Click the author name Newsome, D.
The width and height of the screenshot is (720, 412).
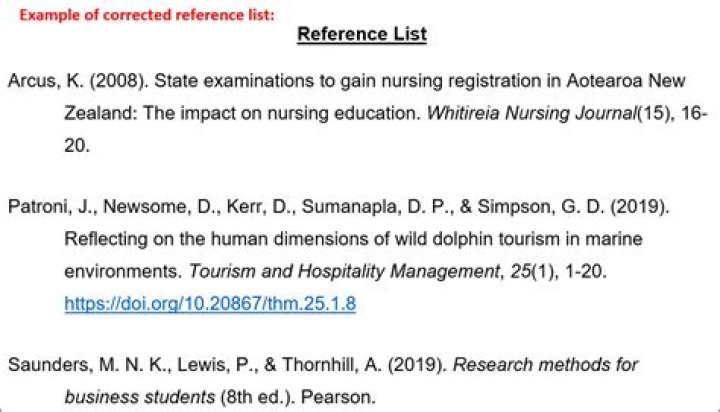[136, 208]
